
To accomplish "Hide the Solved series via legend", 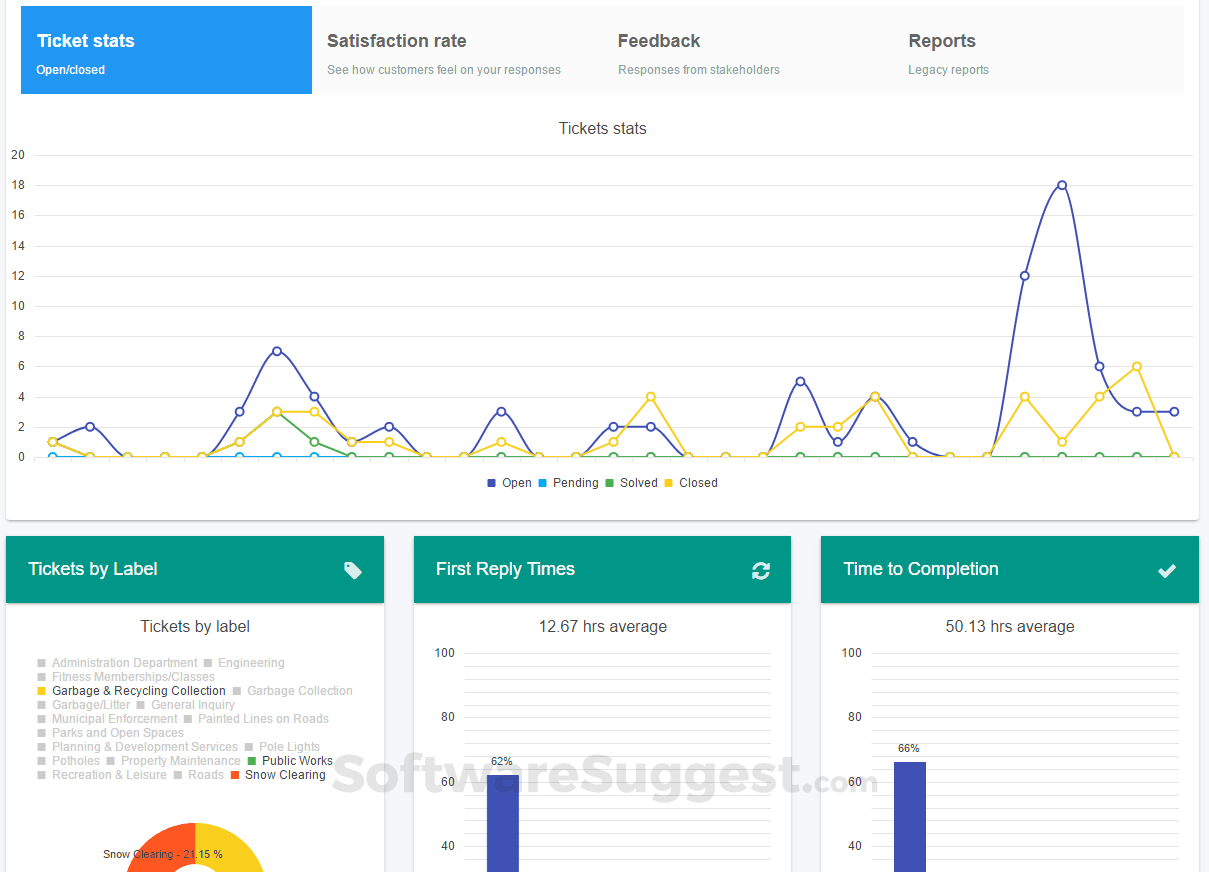I will 631,483.
